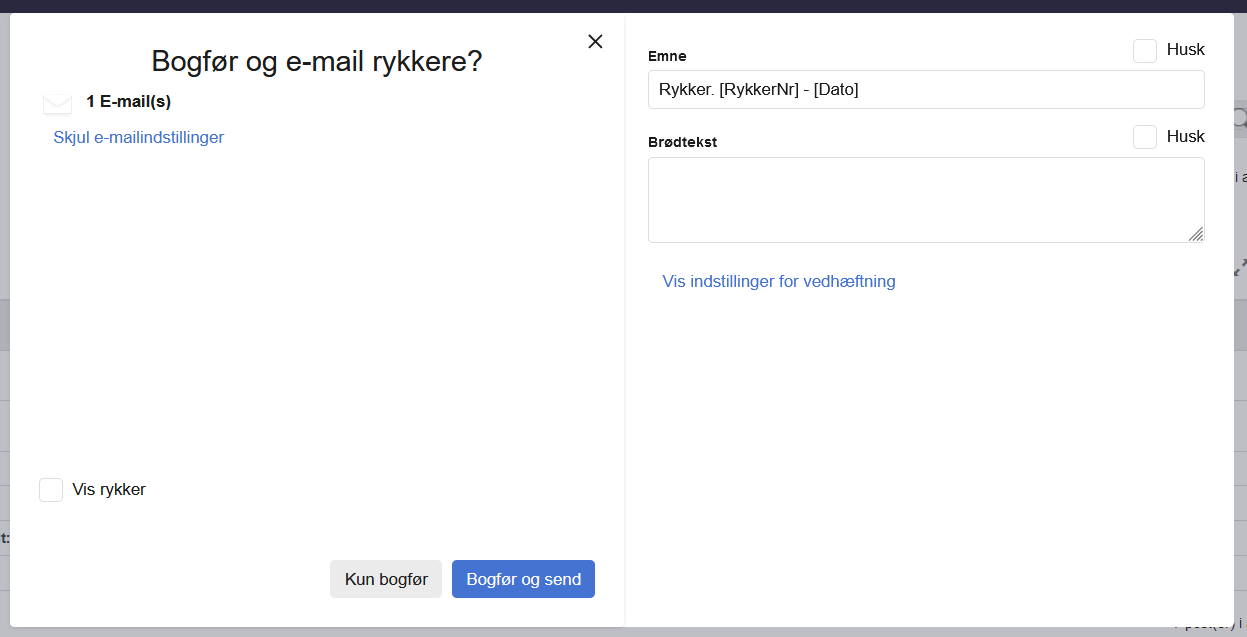Screen dimensions: 1247x637
Task: Click the 'Brødtekst' field label
Action: (x=682, y=142)
